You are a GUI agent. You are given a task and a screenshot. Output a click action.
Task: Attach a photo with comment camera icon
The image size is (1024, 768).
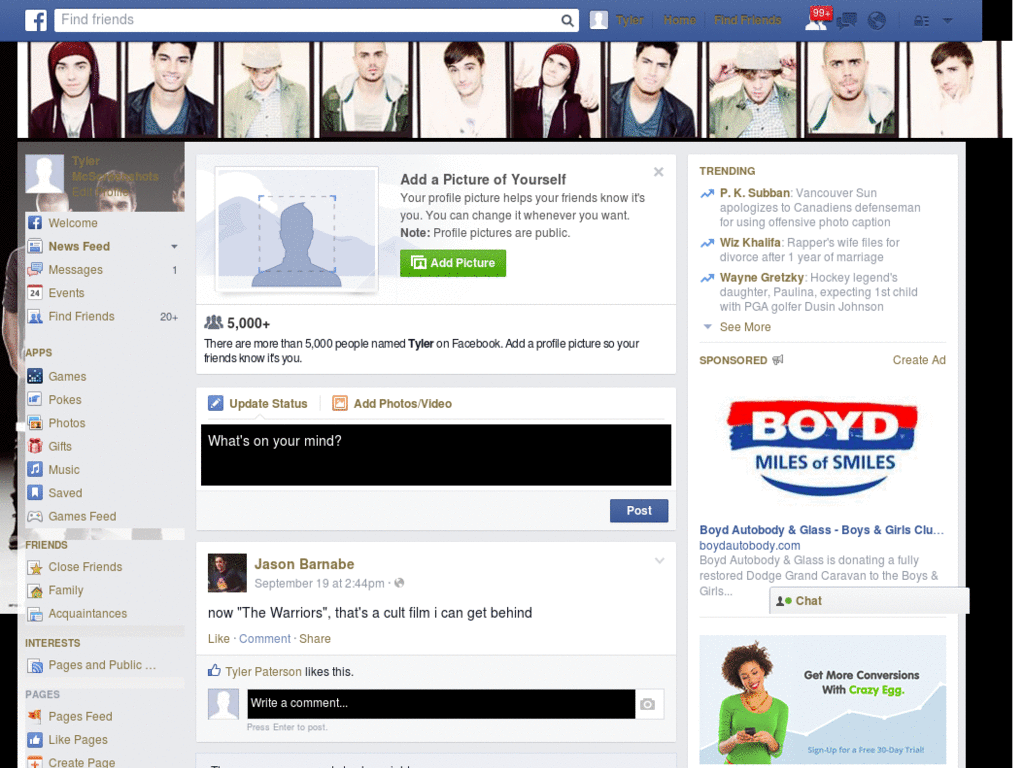point(648,704)
